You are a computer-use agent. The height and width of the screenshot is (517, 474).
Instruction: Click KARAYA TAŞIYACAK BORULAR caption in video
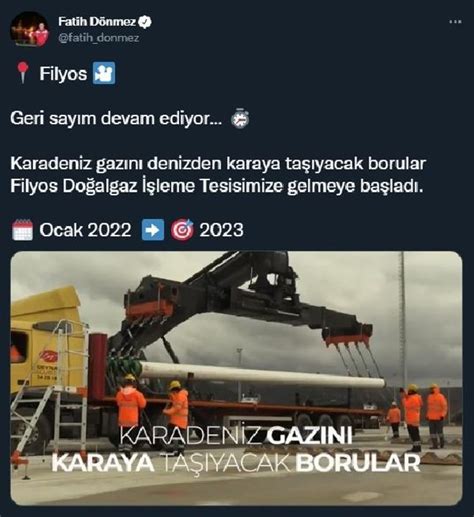tap(236, 463)
